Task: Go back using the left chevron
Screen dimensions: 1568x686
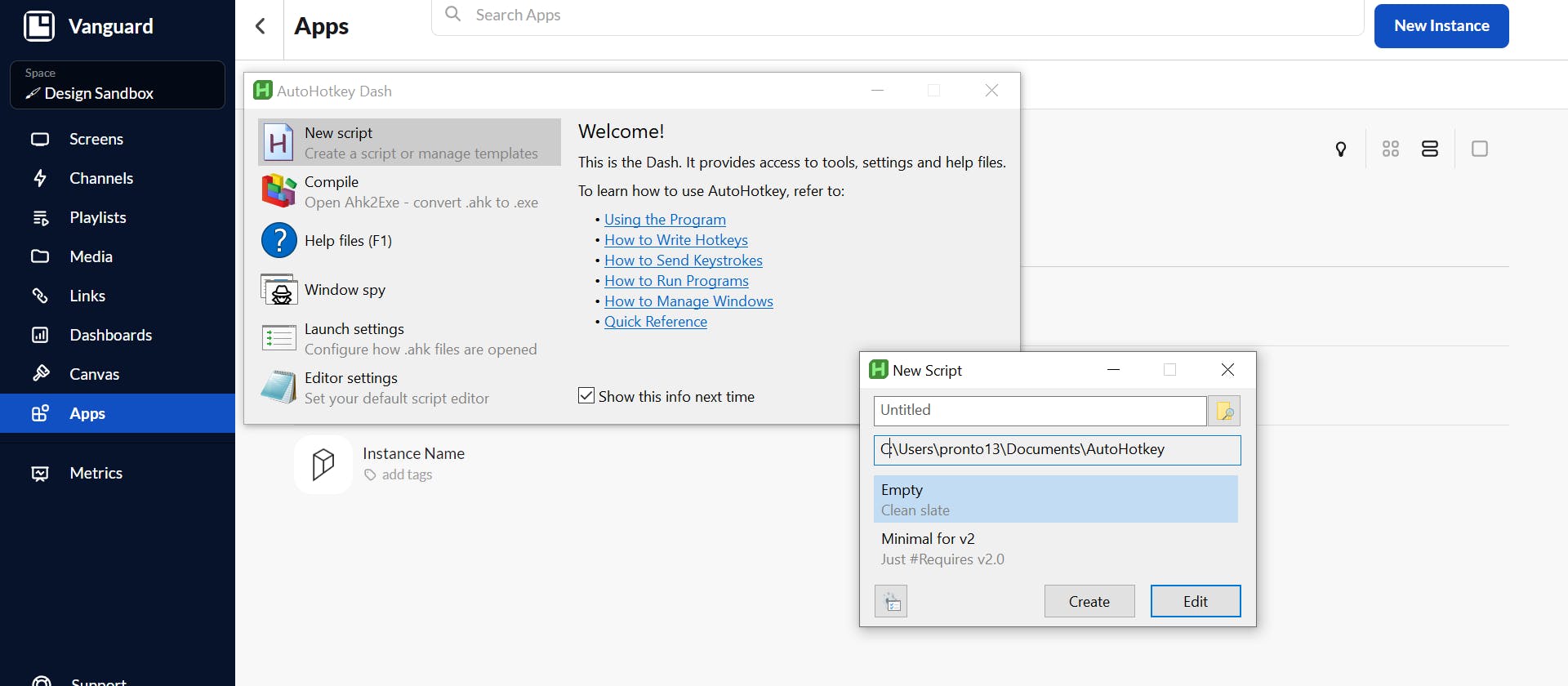Action: (261, 26)
